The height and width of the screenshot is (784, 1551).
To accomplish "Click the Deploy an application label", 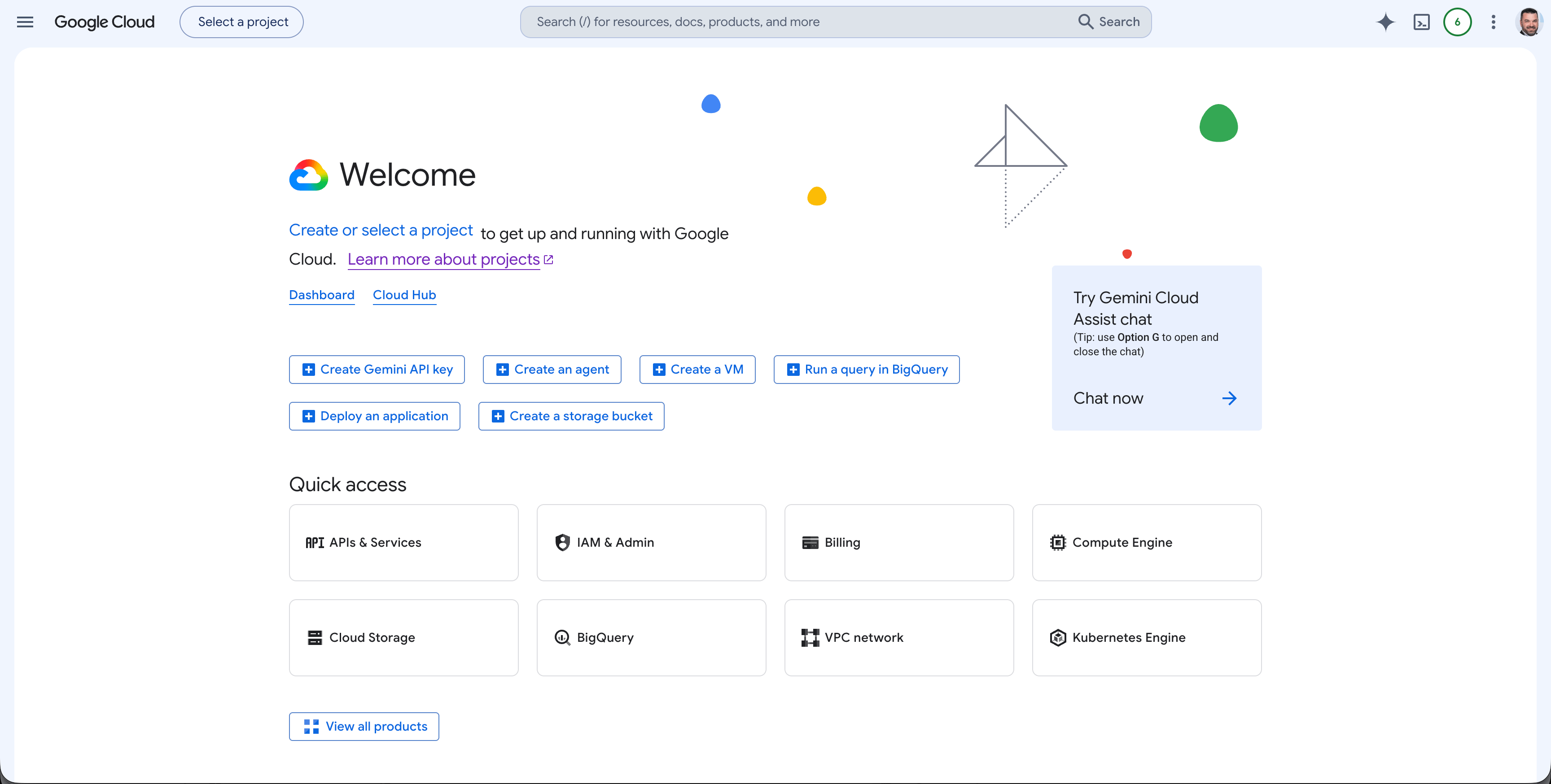I will coord(384,416).
